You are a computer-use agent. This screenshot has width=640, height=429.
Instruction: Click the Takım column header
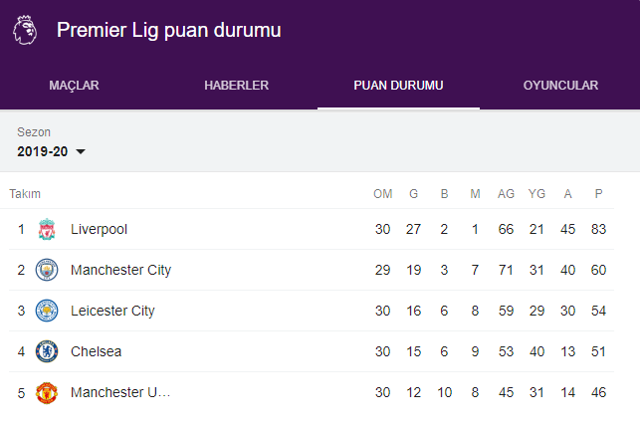tap(25, 194)
